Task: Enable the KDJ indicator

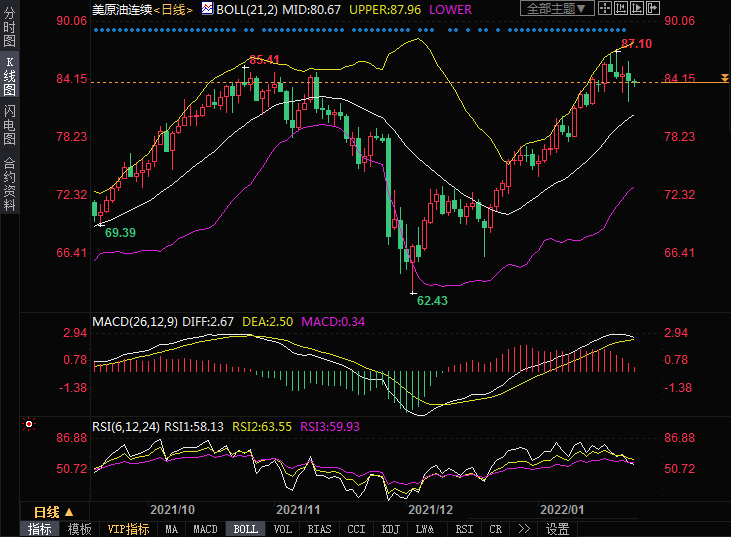Action: [x=390, y=529]
